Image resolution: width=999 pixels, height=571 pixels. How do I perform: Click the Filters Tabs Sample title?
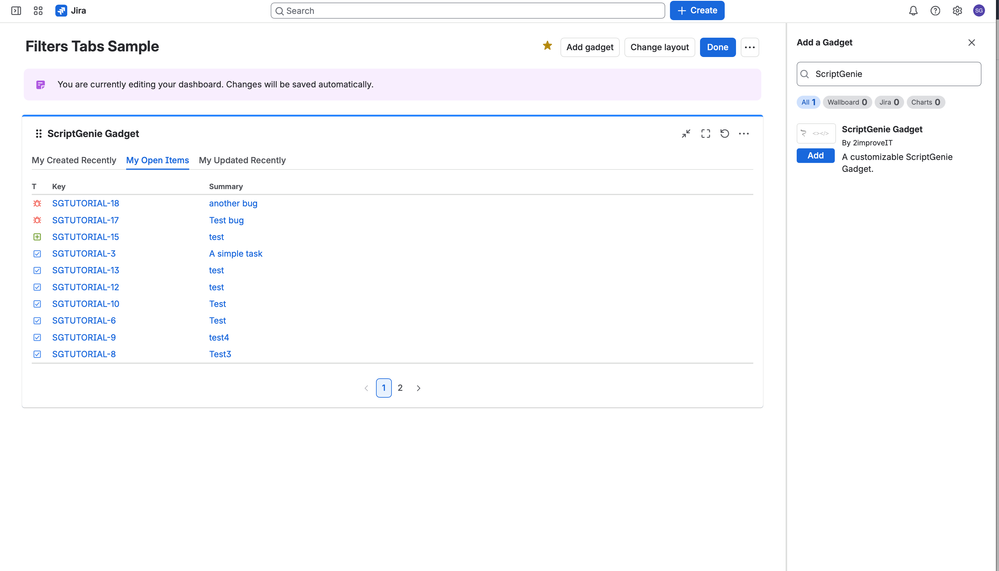pyautogui.click(x=92, y=47)
